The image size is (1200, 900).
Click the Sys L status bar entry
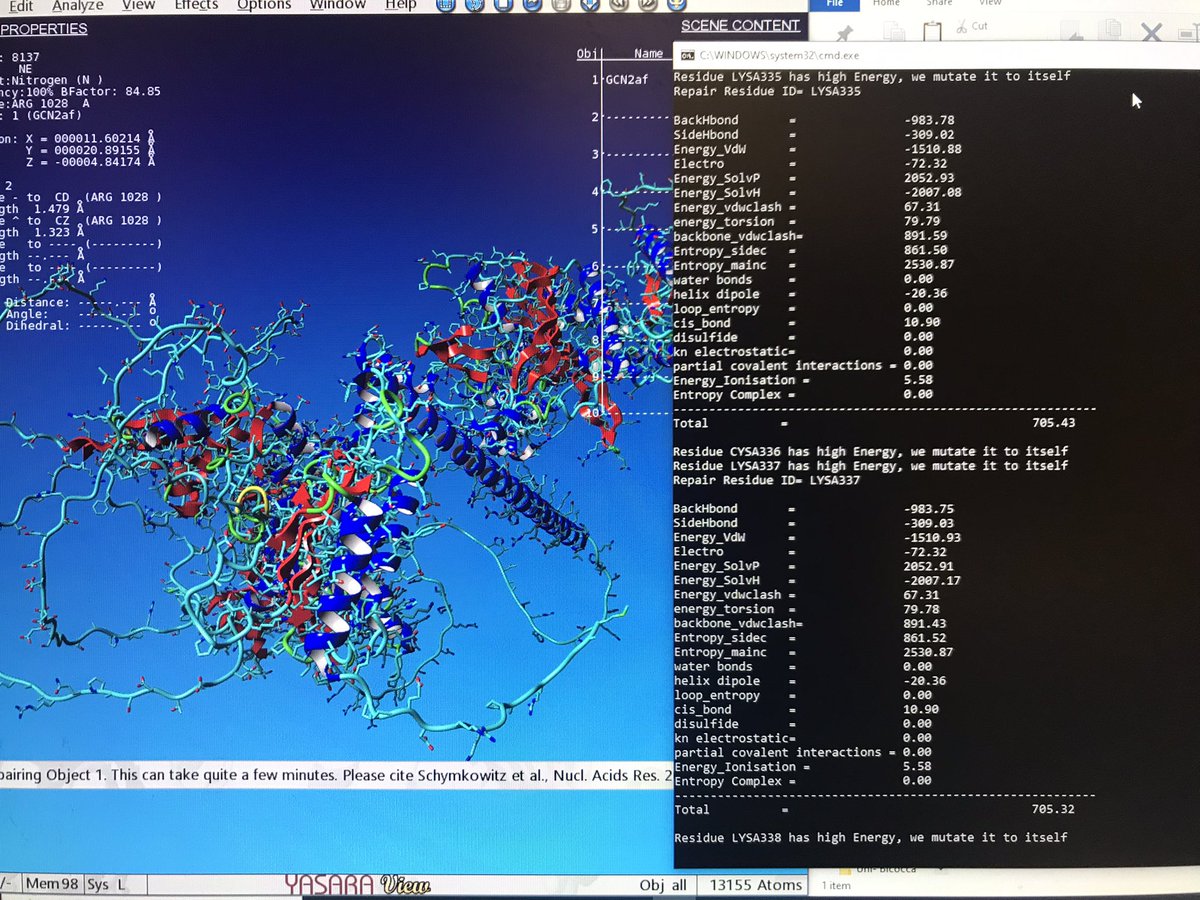(106, 884)
